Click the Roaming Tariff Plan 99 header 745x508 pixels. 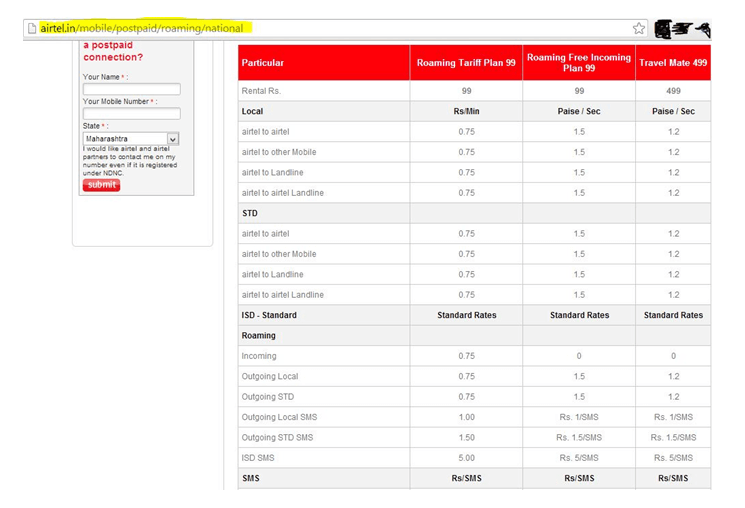click(466, 63)
